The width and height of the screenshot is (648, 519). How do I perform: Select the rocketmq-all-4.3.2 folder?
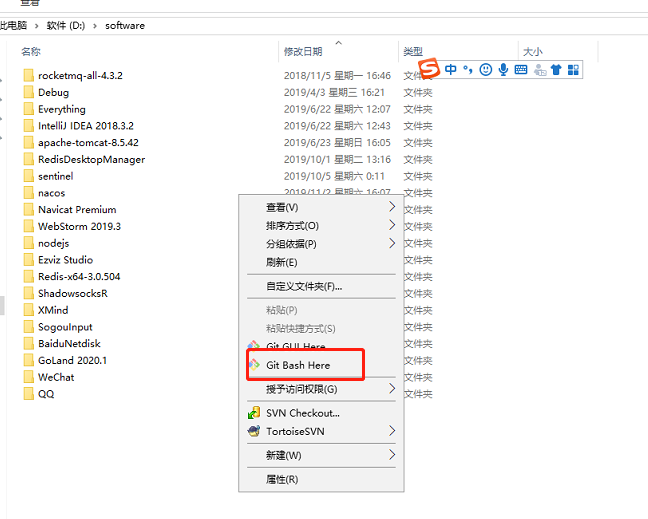click(x=79, y=75)
